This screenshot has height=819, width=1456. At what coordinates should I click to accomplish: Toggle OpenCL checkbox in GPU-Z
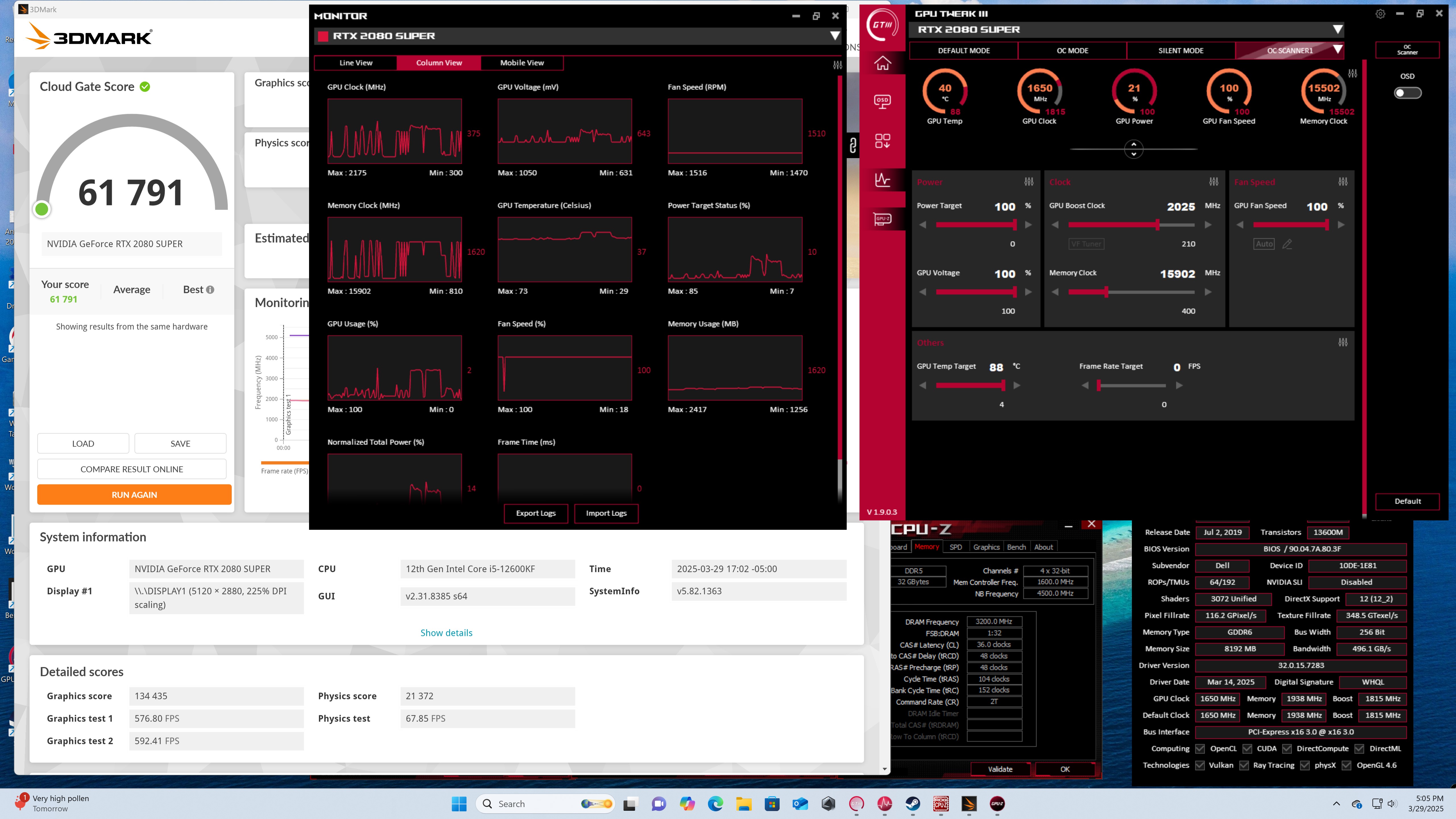(1200, 749)
